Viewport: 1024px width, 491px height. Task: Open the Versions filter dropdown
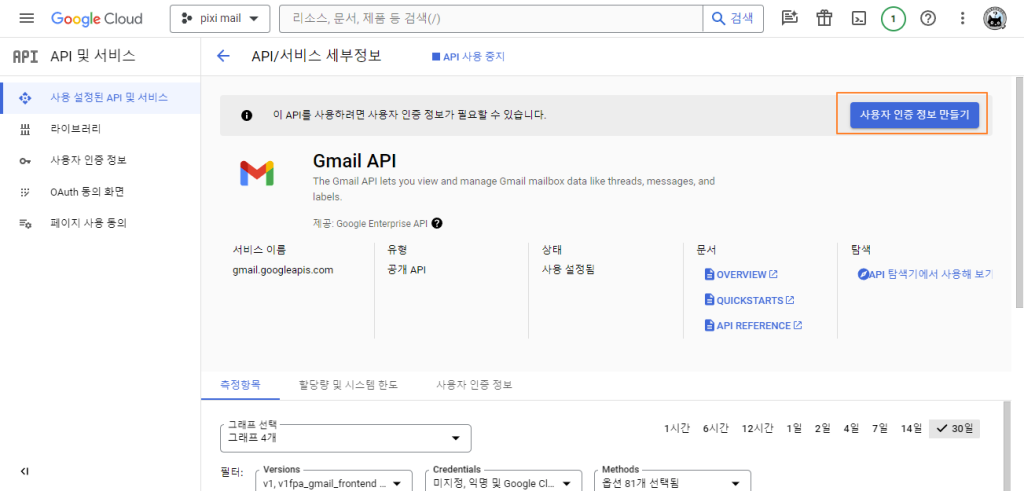(336, 483)
